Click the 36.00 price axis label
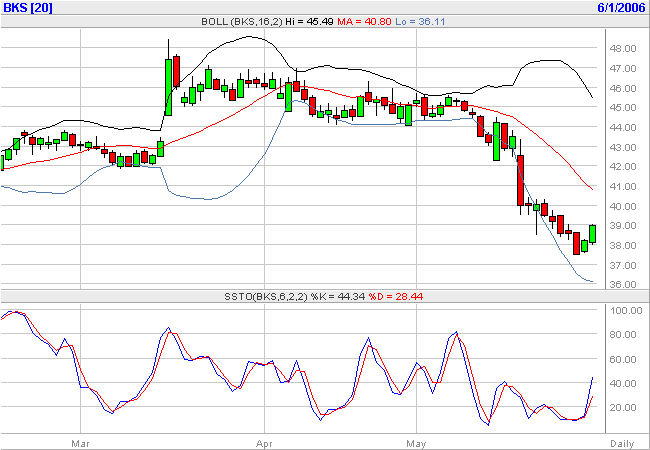Viewport: 650px width, 450px height. click(x=623, y=285)
